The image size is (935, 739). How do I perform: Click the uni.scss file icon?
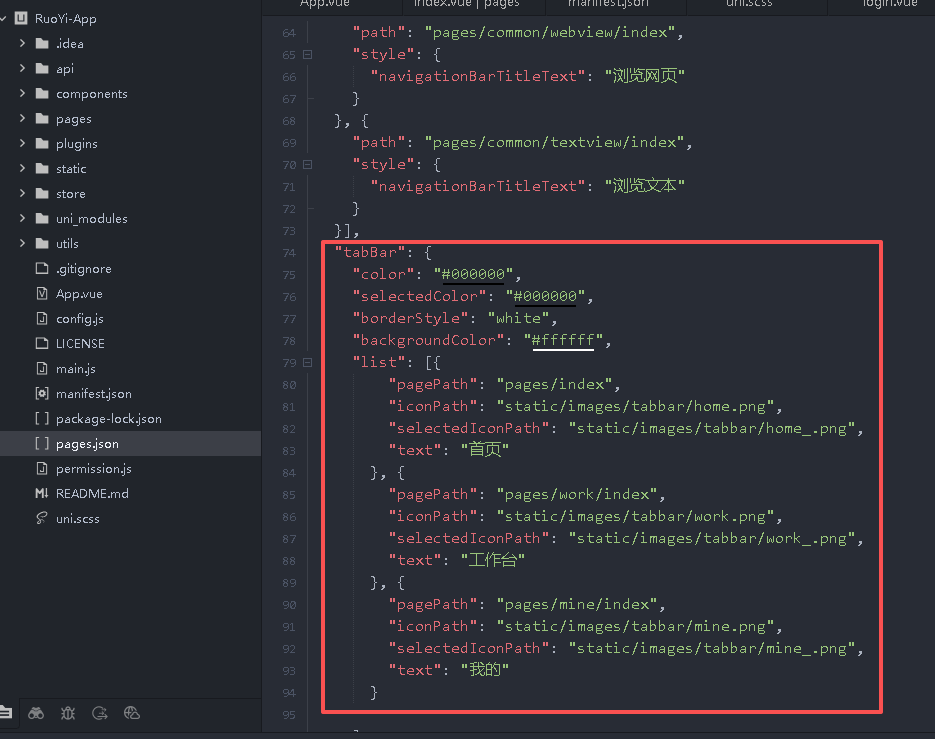41,518
